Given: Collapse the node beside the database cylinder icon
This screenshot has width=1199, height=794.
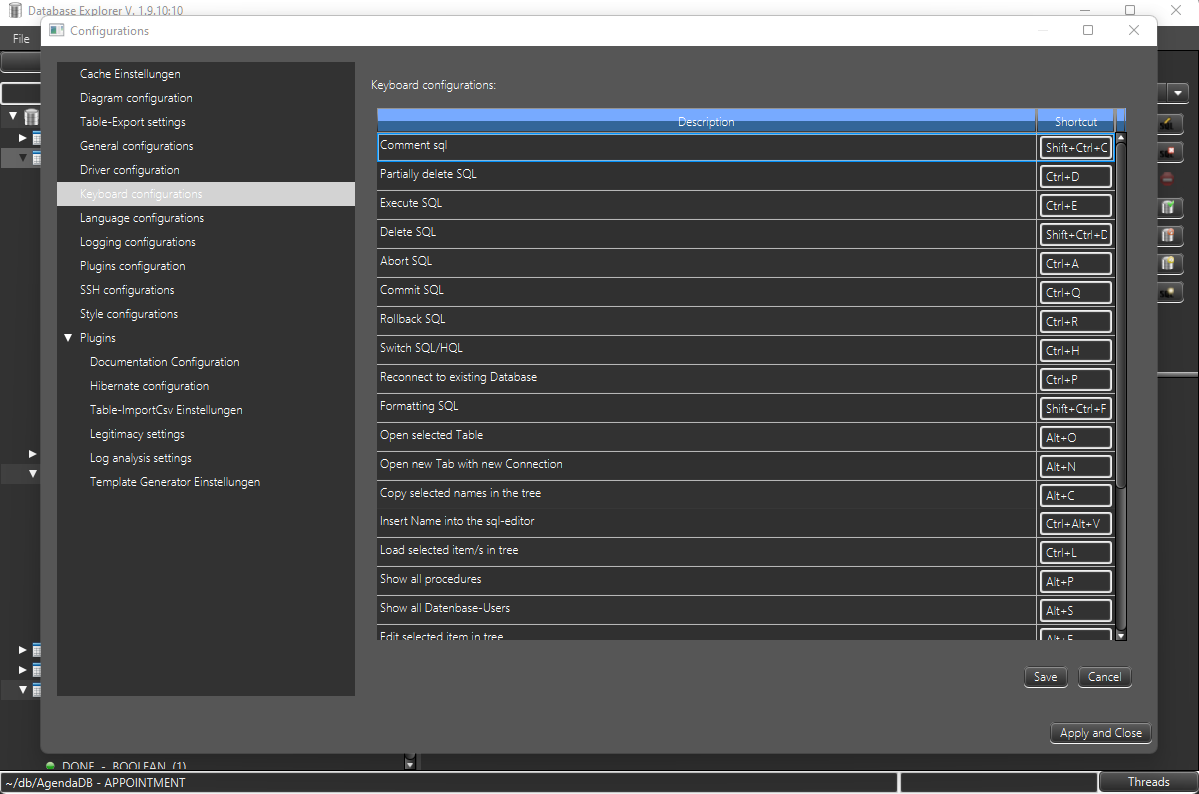Looking at the screenshot, I should [x=13, y=116].
